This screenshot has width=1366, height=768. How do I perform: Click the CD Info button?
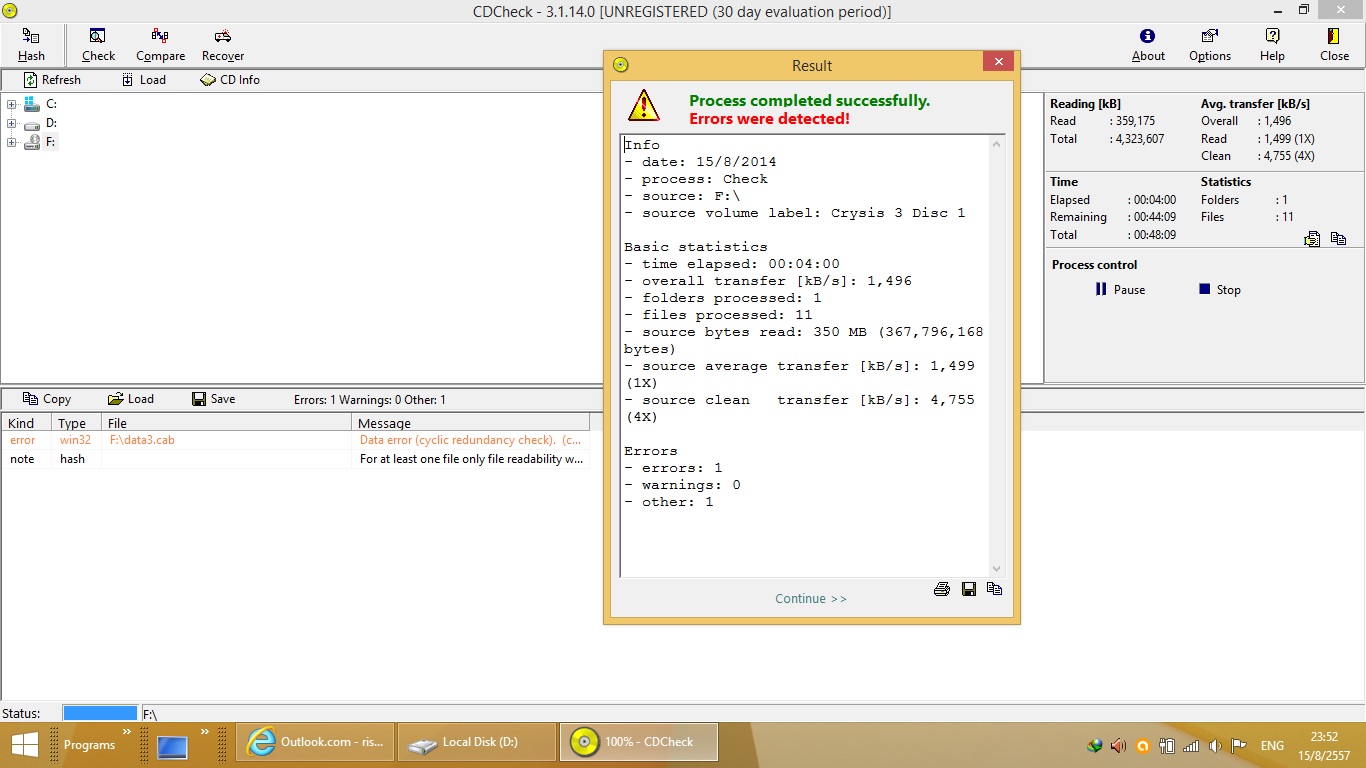point(230,80)
